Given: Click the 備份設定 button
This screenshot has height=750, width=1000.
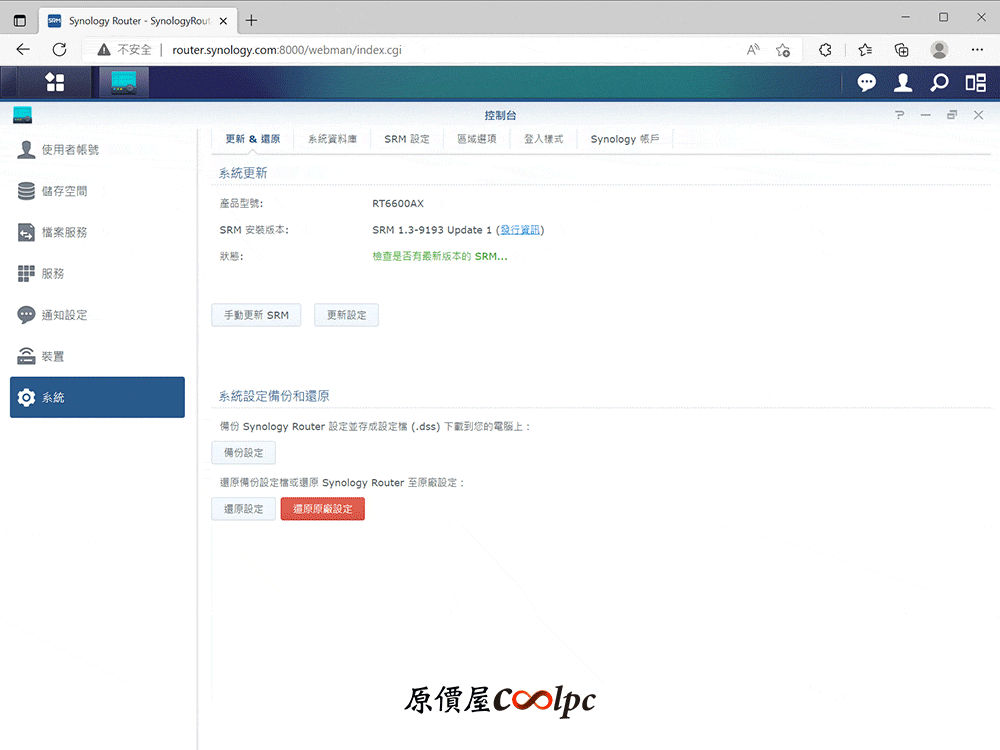Looking at the screenshot, I should [x=244, y=453].
